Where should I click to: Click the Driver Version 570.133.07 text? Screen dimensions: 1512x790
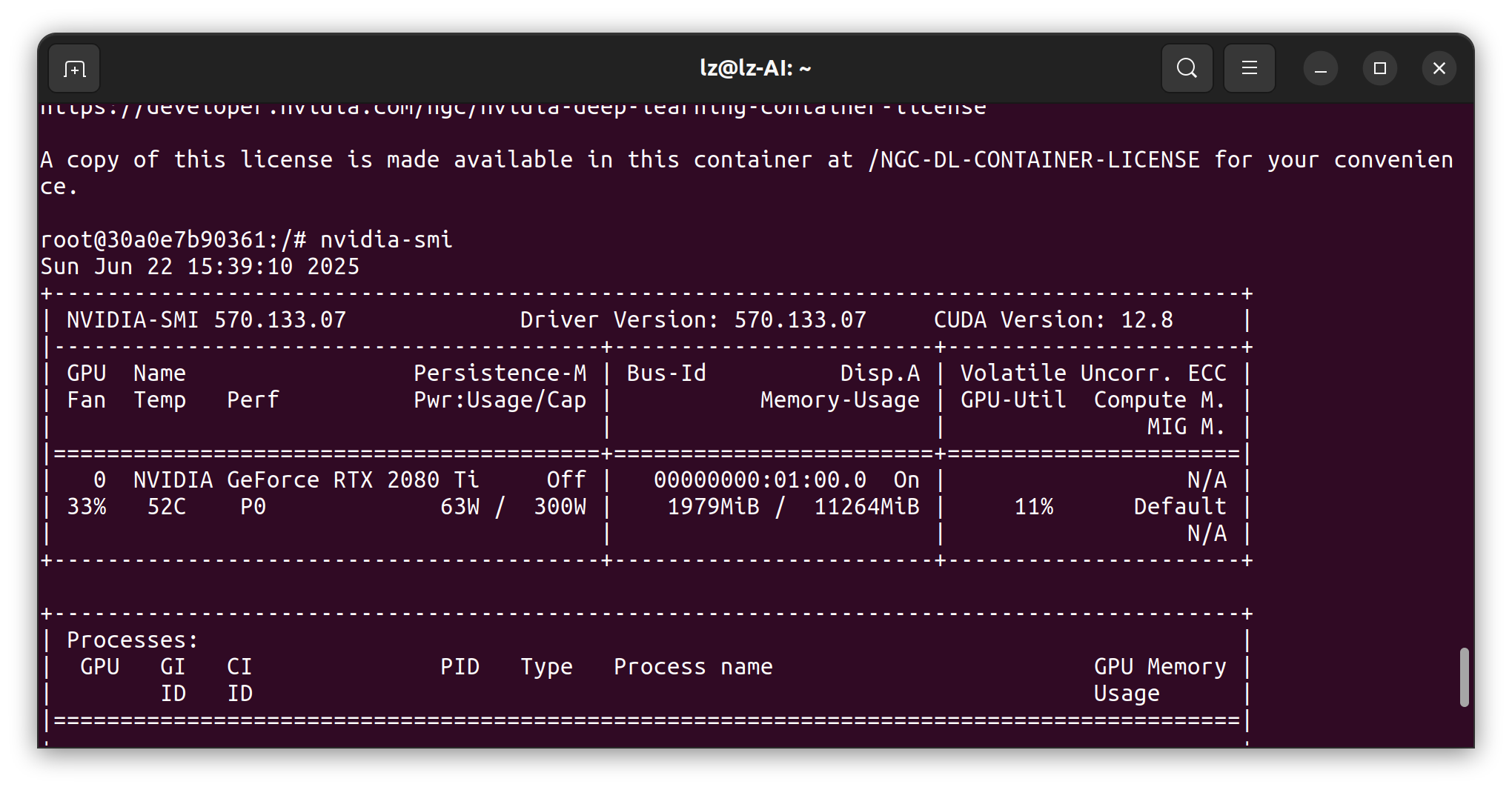pos(692,319)
